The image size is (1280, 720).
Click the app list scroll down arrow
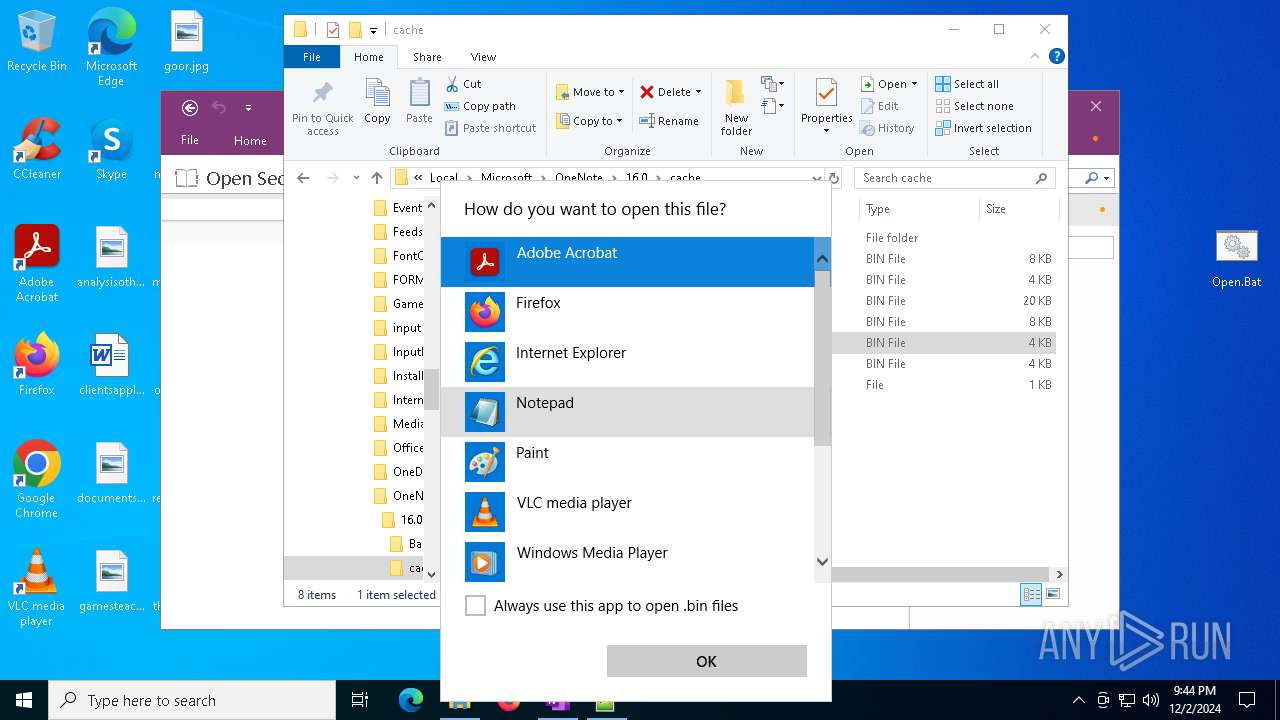pos(822,562)
